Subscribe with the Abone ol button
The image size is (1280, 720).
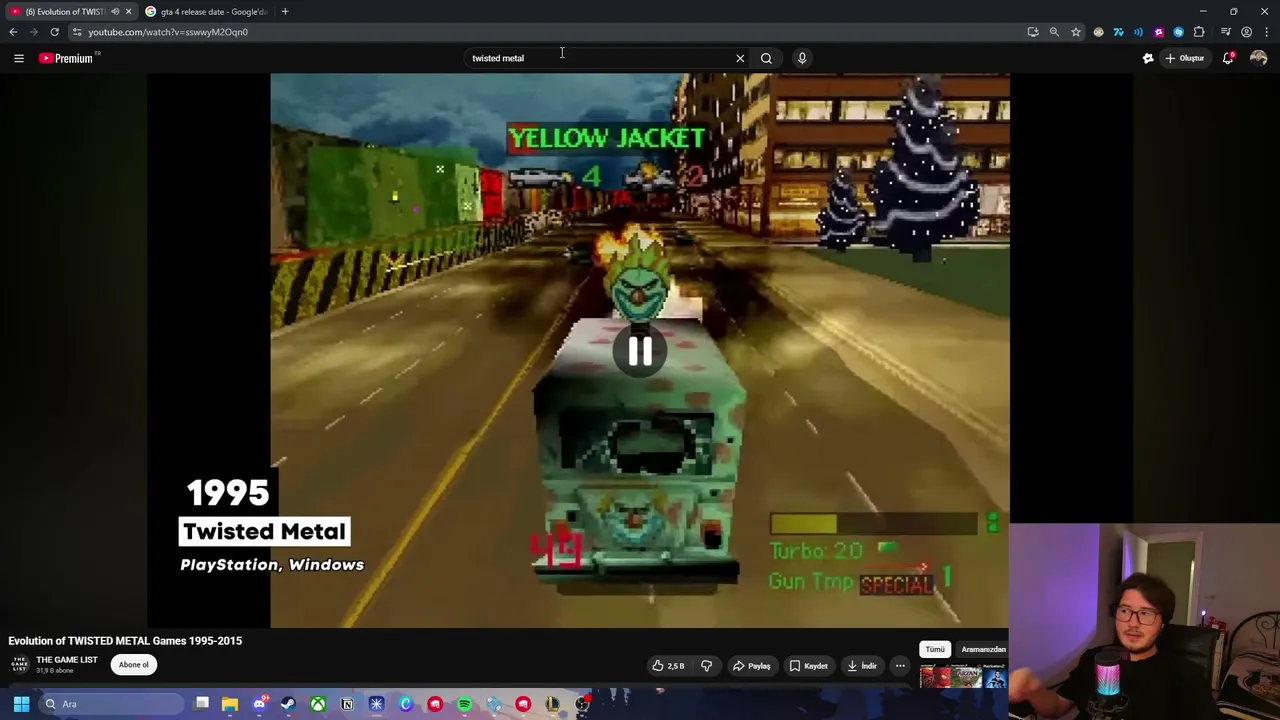tap(134, 665)
